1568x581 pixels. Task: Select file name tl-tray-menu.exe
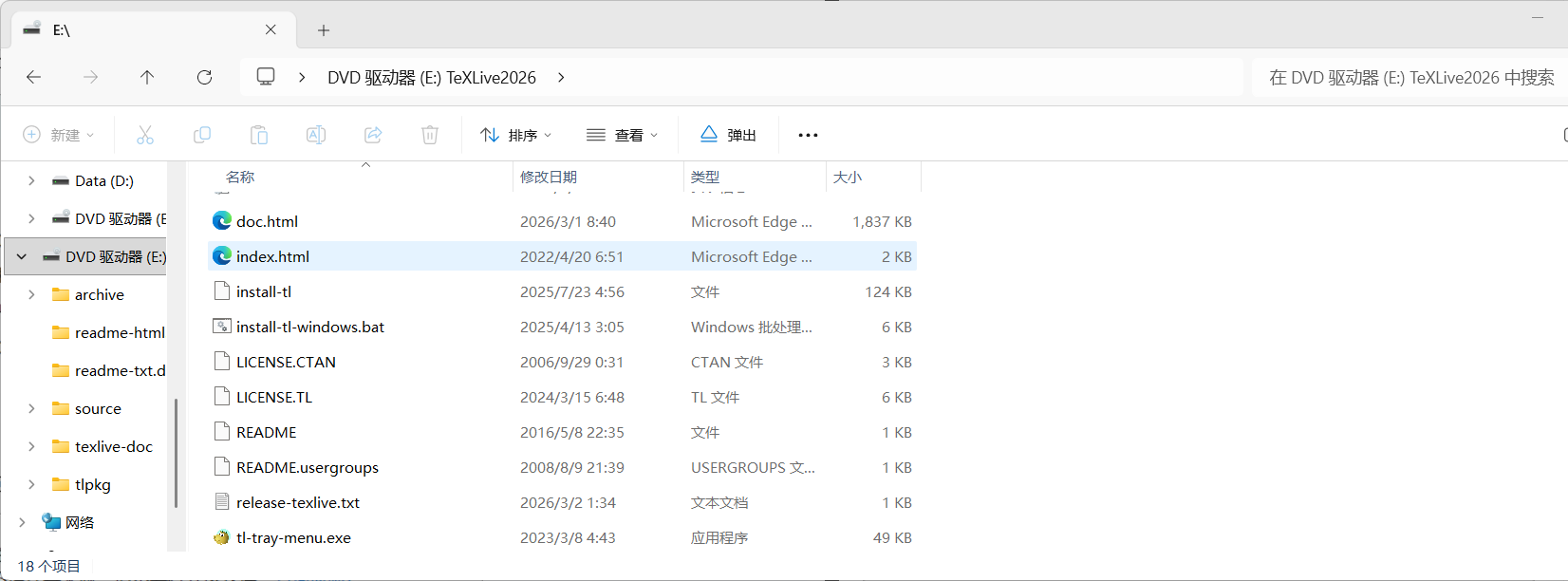[293, 537]
